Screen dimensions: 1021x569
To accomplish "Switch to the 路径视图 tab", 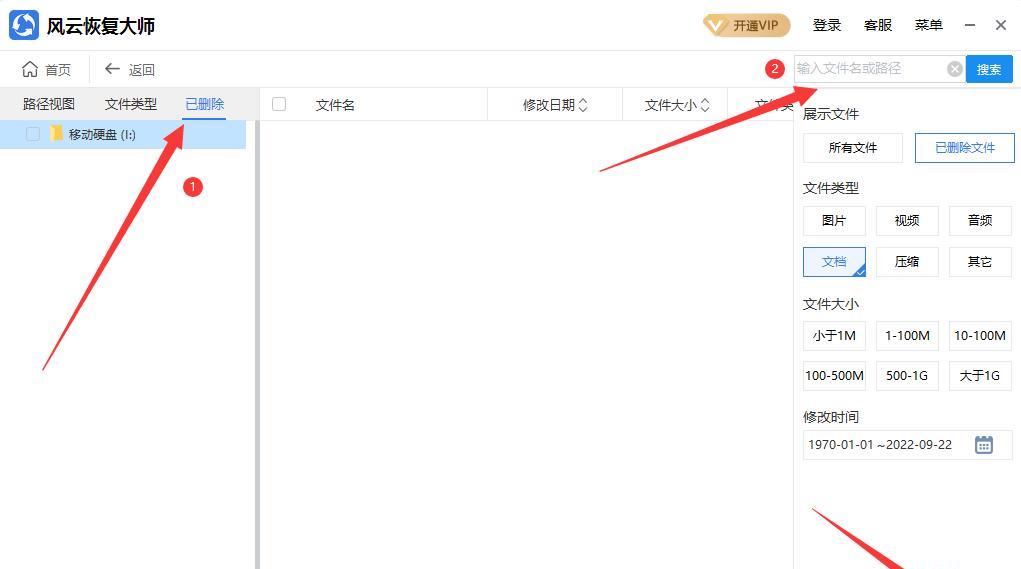I will pyautogui.click(x=49, y=104).
